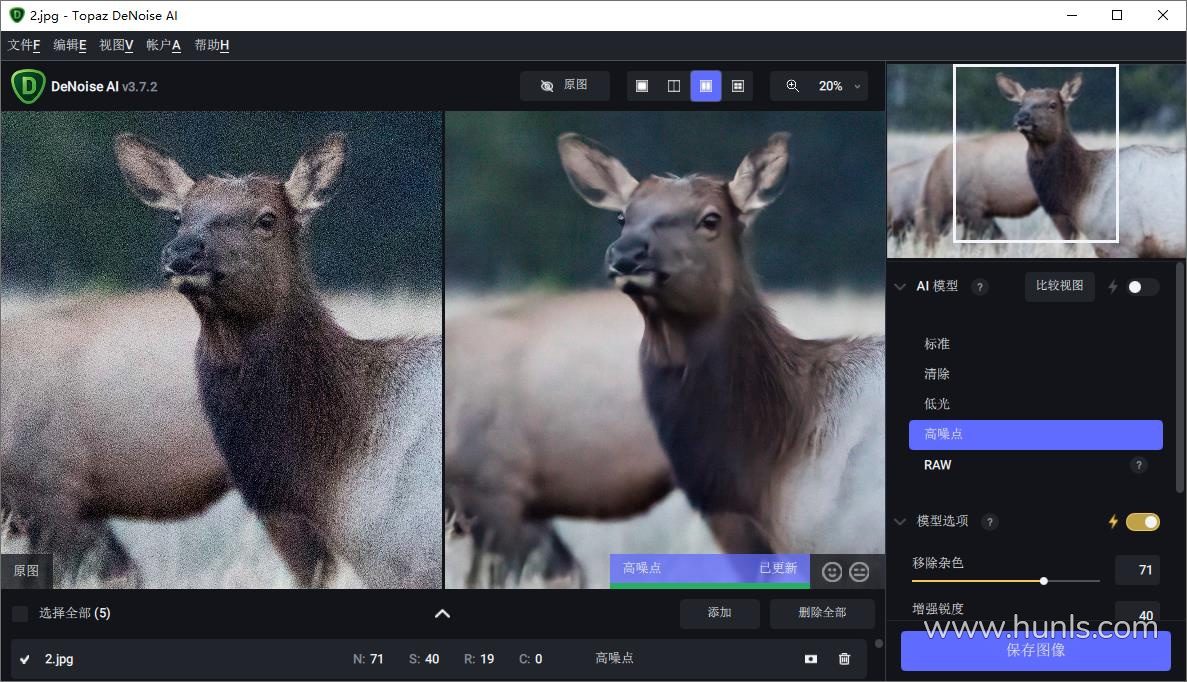Collapse the file list panel chevron
The height and width of the screenshot is (682, 1187).
(442, 613)
